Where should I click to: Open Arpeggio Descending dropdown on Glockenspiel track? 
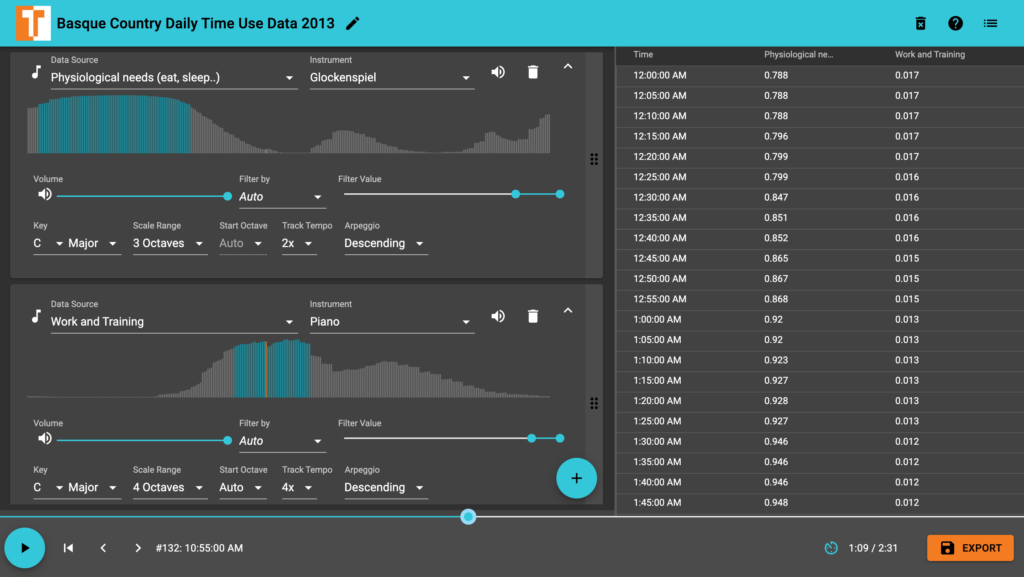[x=385, y=243]
